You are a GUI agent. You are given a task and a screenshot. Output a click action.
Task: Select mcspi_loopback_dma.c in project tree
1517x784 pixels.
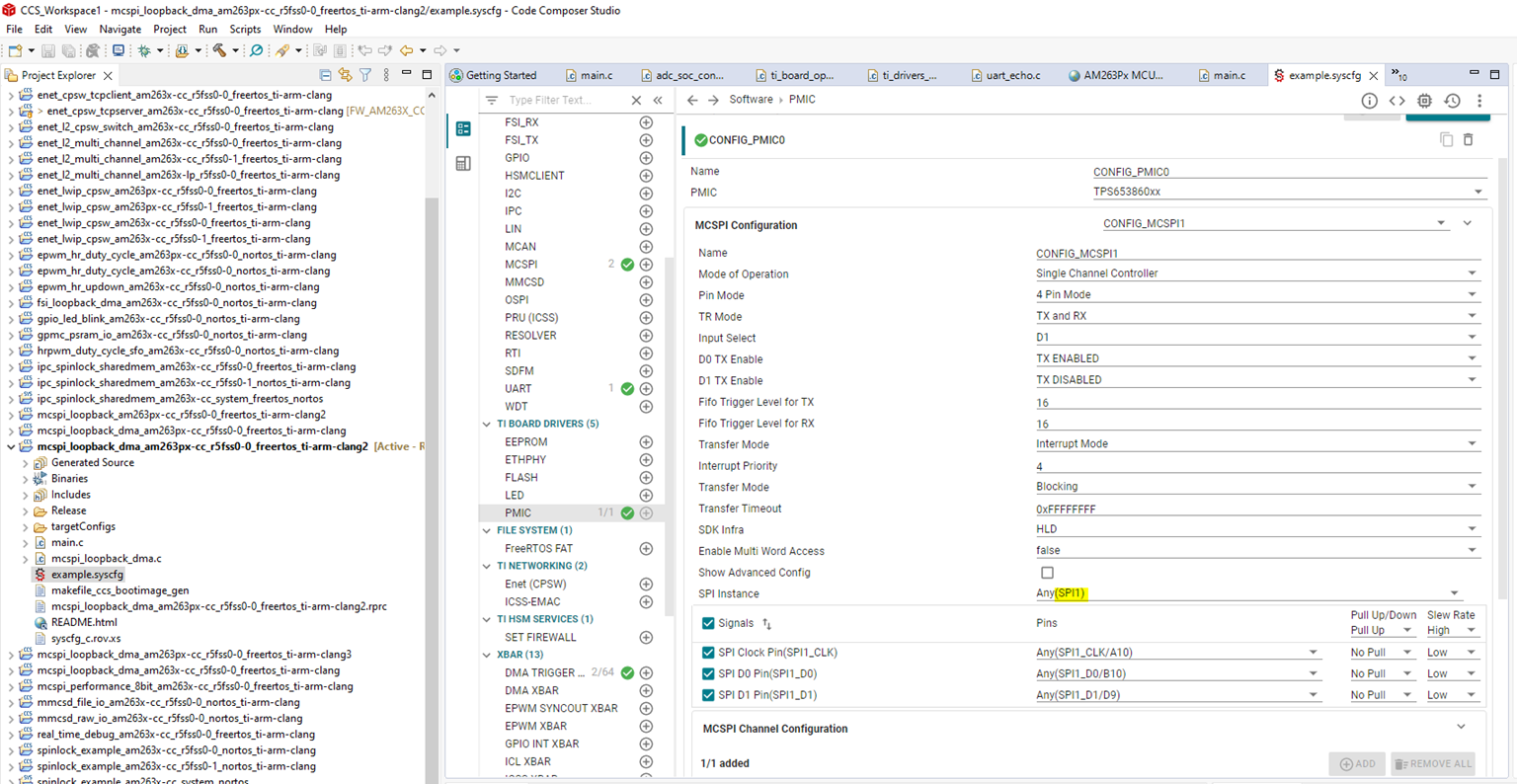click(x=107, y=559)
